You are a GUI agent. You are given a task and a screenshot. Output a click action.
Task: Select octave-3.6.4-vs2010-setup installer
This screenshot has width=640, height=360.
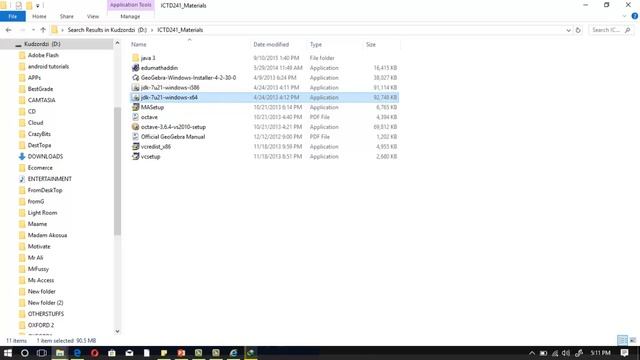[x=173, y=127]
